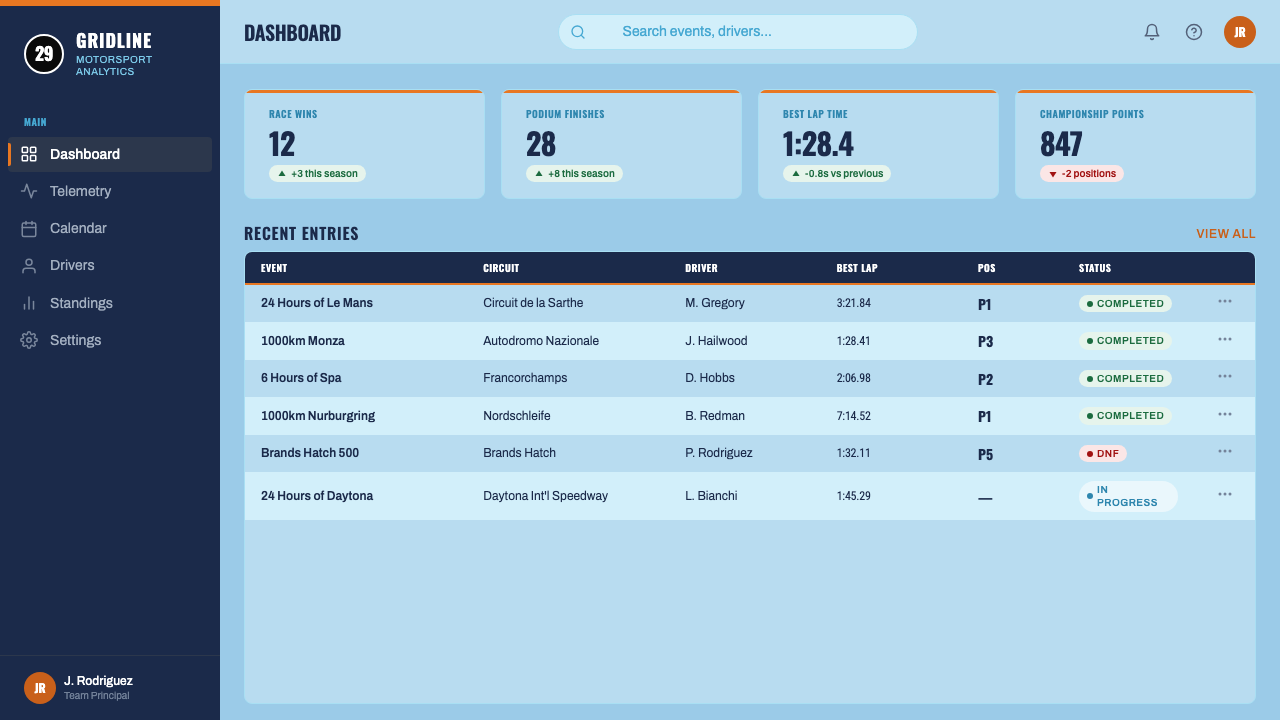Open Telemetry from the sidebar
This screenshot has width=1280, height=720.
point(110,191)
